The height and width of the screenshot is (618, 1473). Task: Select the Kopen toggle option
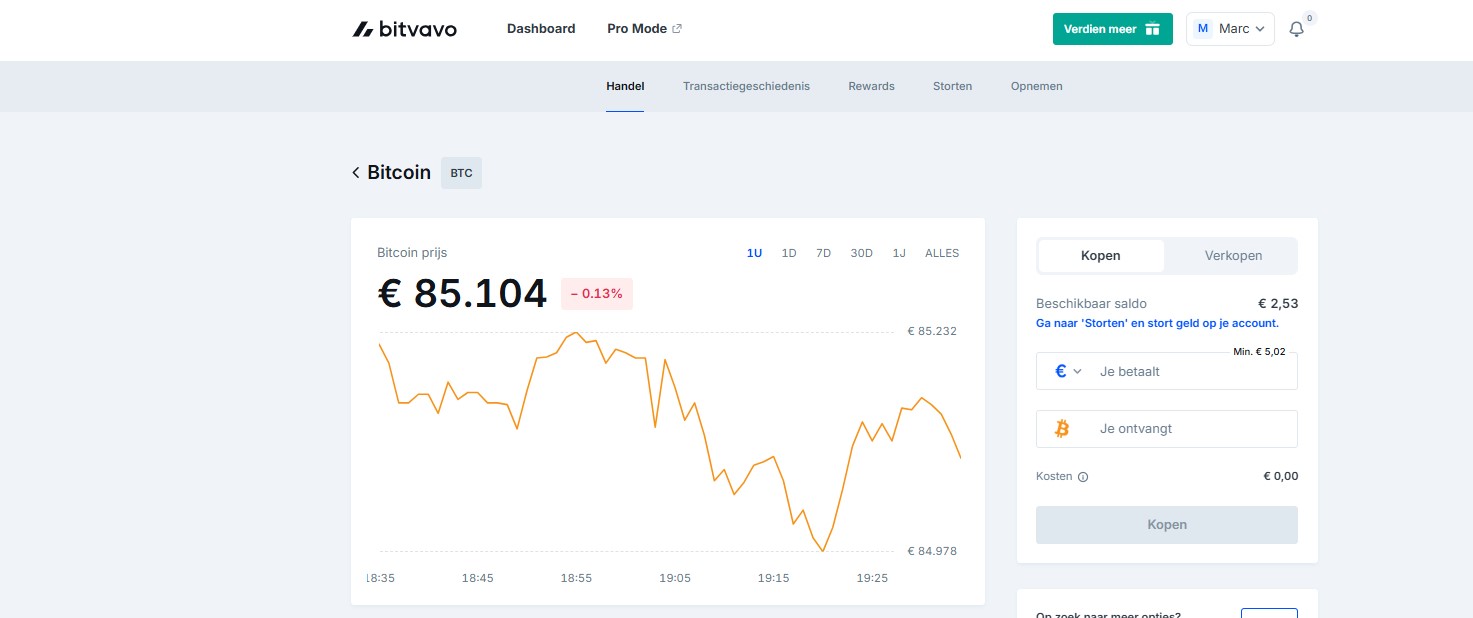point(1100,256)
